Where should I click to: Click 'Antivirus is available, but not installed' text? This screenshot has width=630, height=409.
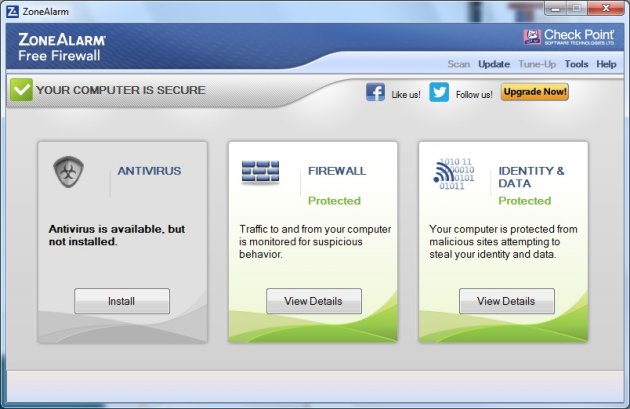click(x=117, y=235)
